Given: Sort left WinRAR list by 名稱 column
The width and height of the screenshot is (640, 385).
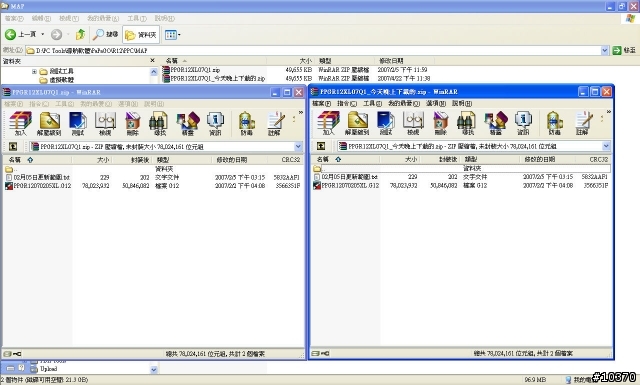Looking at the screenshot, I should tap(37, 160).
